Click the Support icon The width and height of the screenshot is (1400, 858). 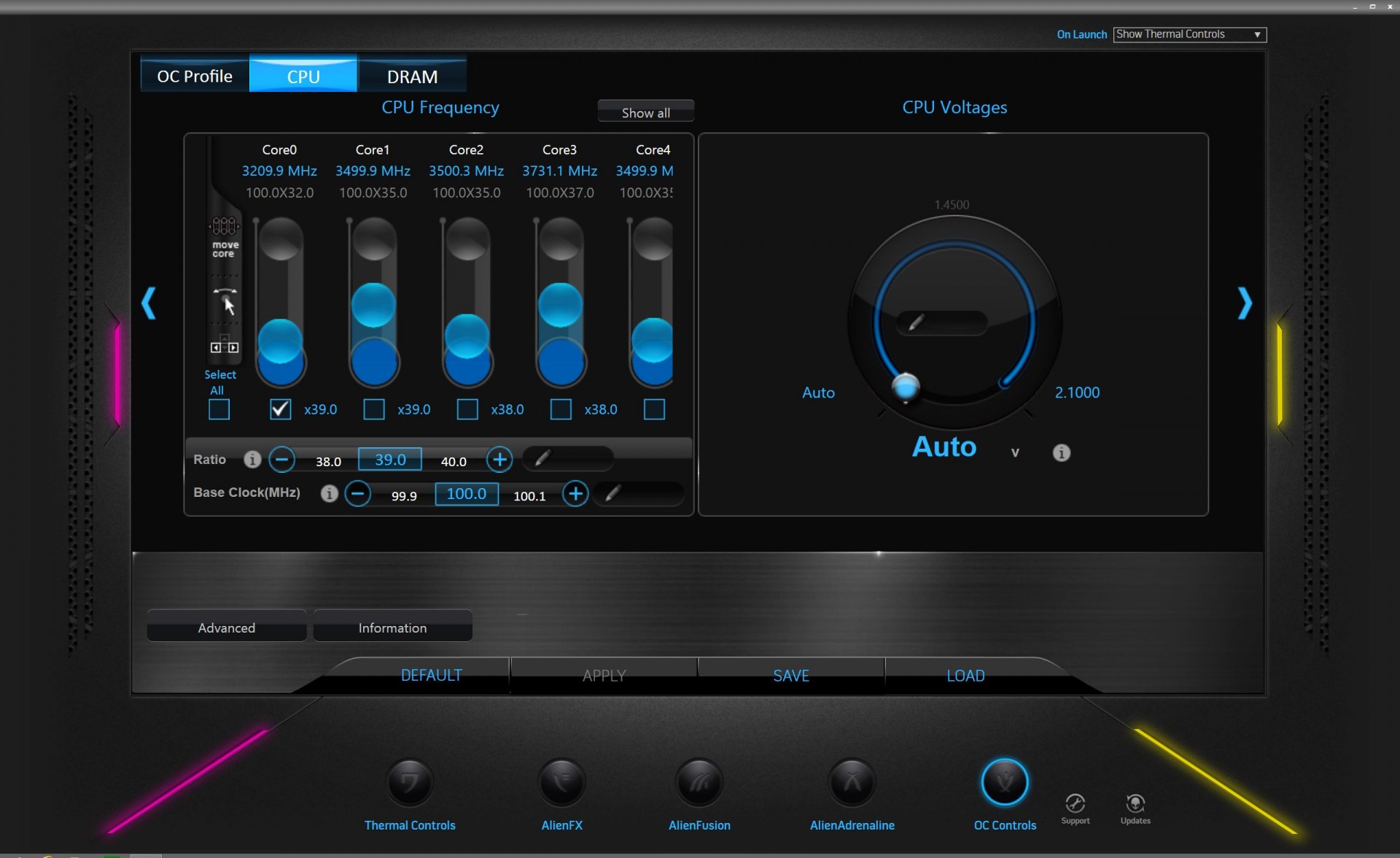pyautogui.click(x=1075, y=804)
